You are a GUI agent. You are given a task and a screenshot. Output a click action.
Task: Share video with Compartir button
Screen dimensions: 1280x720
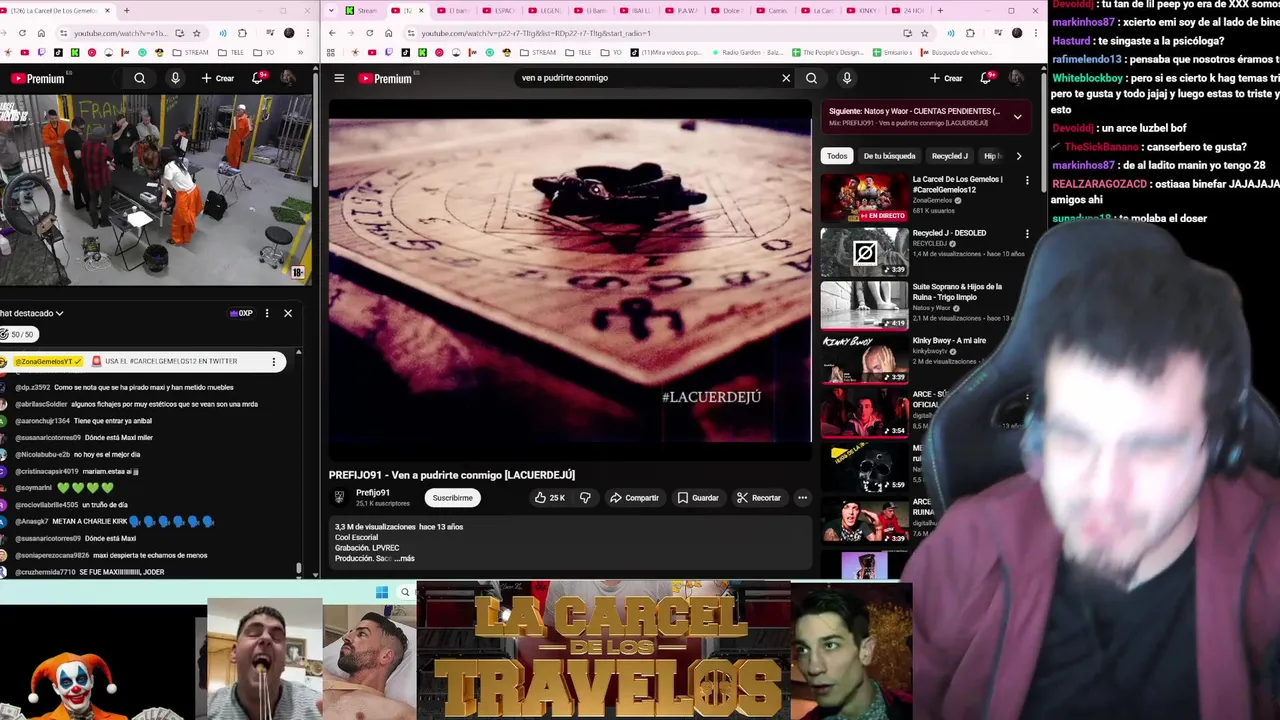pyautogui.click(x=634, y=497)
